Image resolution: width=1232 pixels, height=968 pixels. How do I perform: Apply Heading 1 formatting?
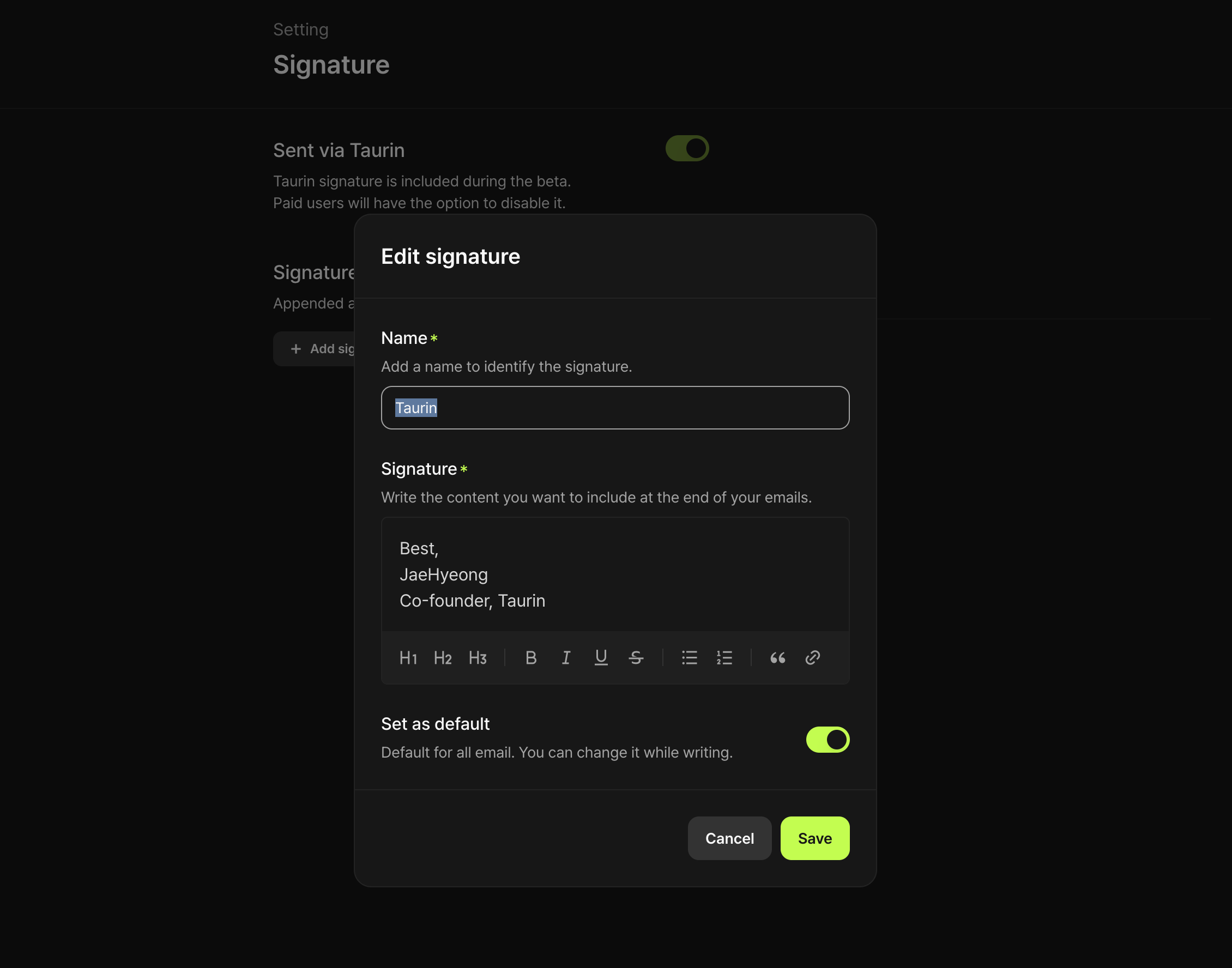click(x=408, y=657)
